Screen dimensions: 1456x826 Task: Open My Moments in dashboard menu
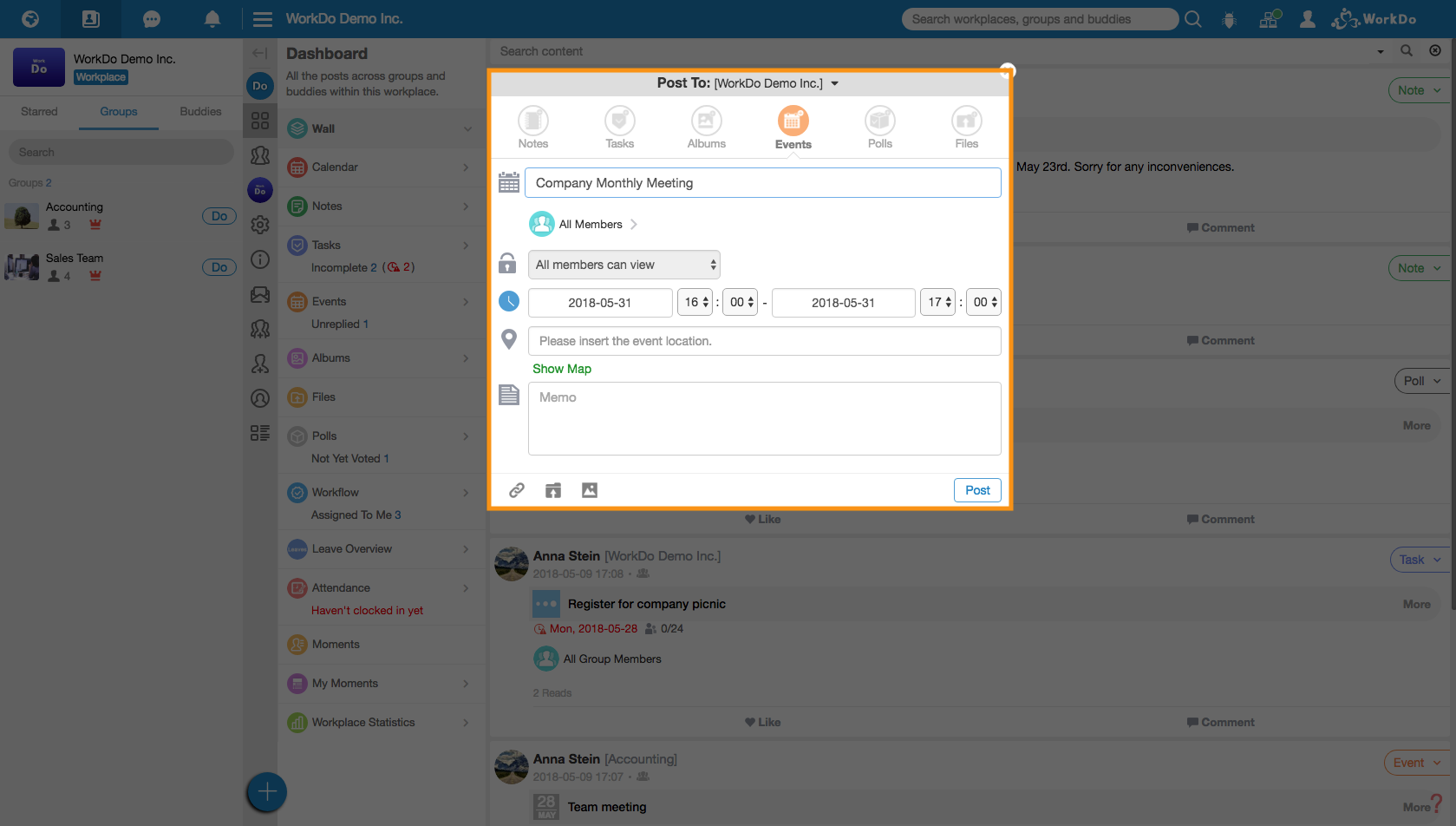click(x=382, y=684)
